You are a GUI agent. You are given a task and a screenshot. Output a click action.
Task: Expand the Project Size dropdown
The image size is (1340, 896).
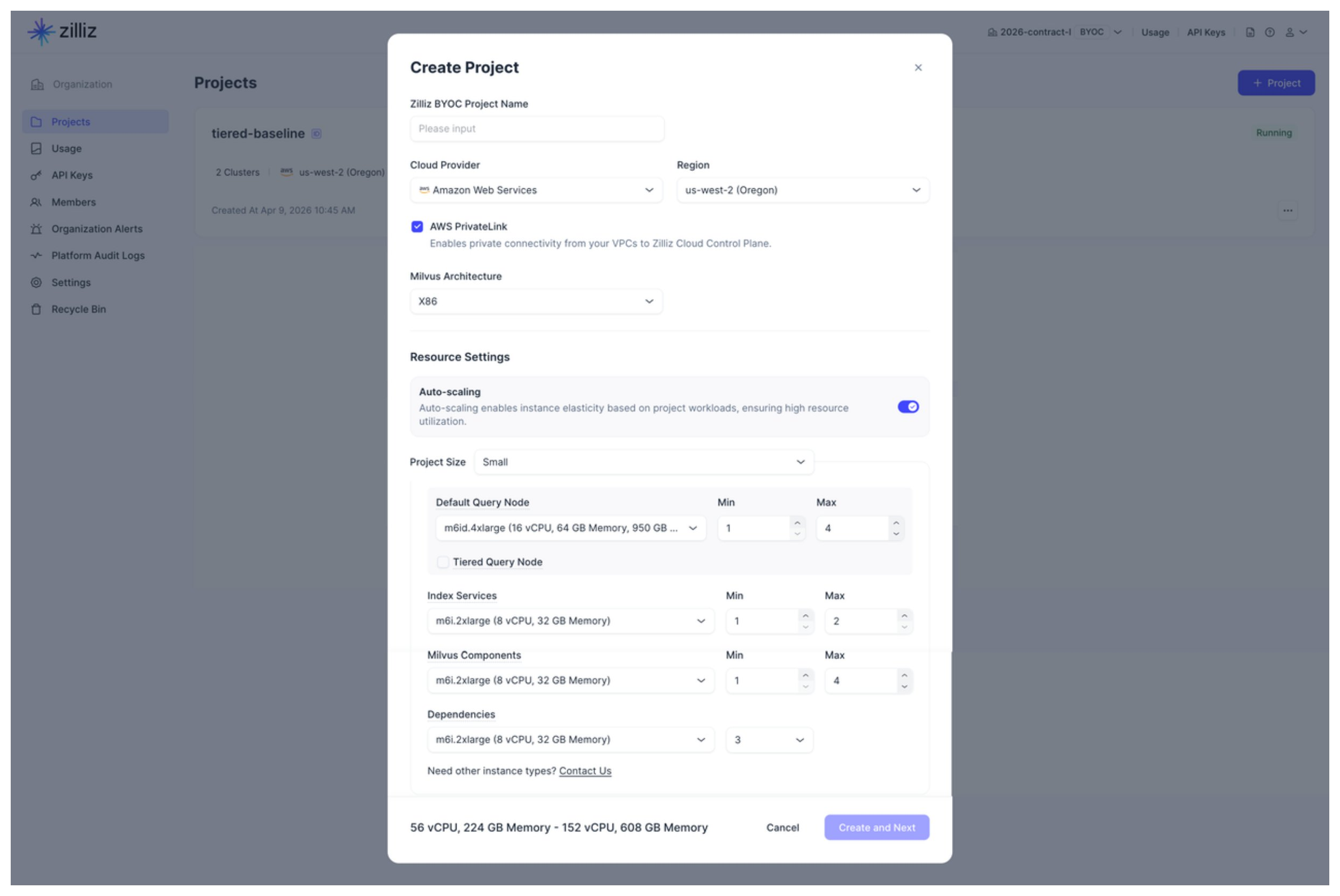tap(643, 462)
